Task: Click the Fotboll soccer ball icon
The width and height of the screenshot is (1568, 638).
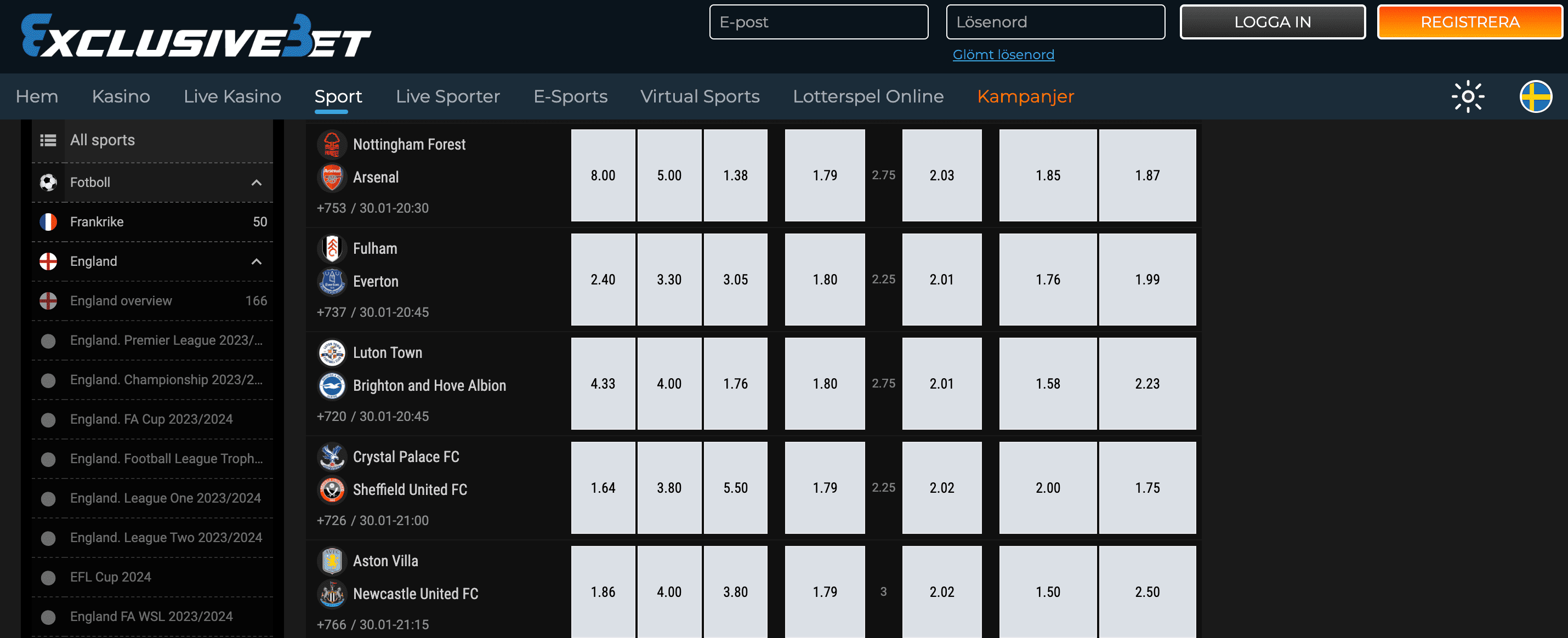Action: pyautogui.click(x=48, y=182)
